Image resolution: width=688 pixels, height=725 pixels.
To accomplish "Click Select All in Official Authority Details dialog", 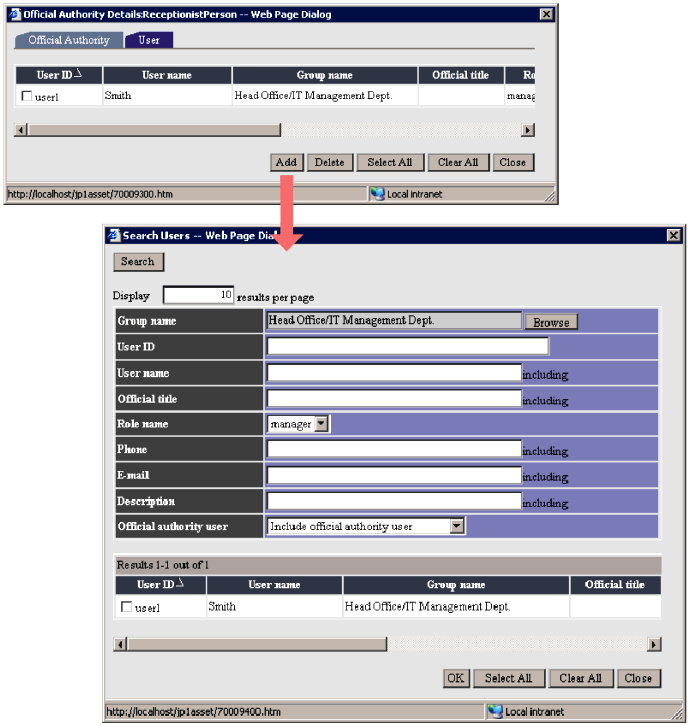I will coord(390,162).
